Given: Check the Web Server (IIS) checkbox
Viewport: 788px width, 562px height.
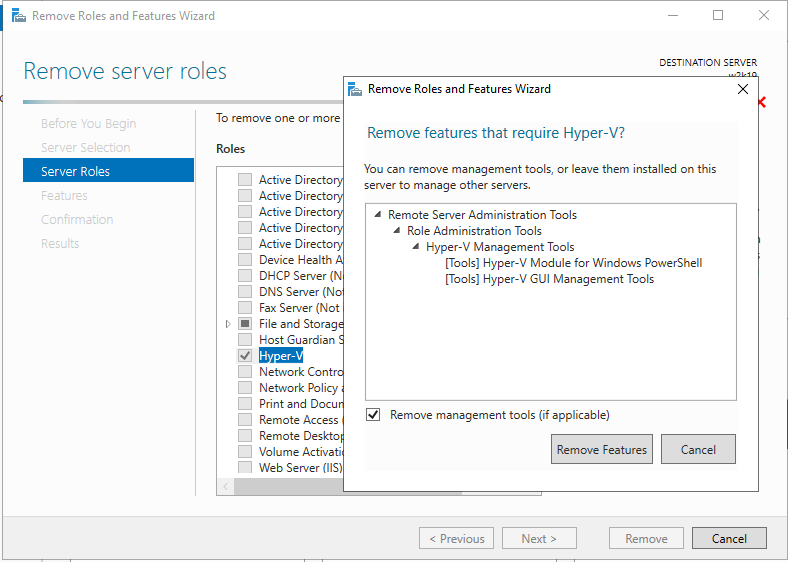Looking at the screenshot, I should coord(245,468).
